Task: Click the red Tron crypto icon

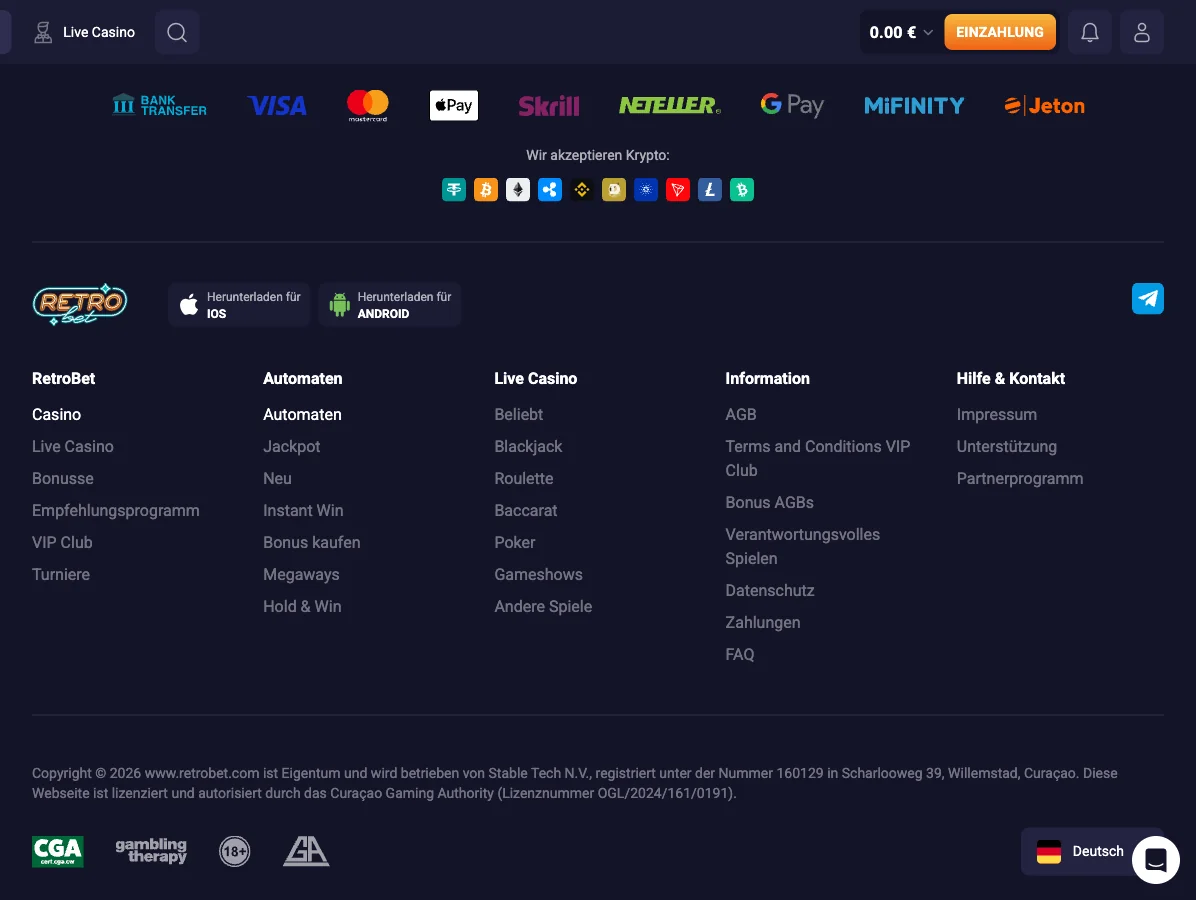Action: (678, 189)
